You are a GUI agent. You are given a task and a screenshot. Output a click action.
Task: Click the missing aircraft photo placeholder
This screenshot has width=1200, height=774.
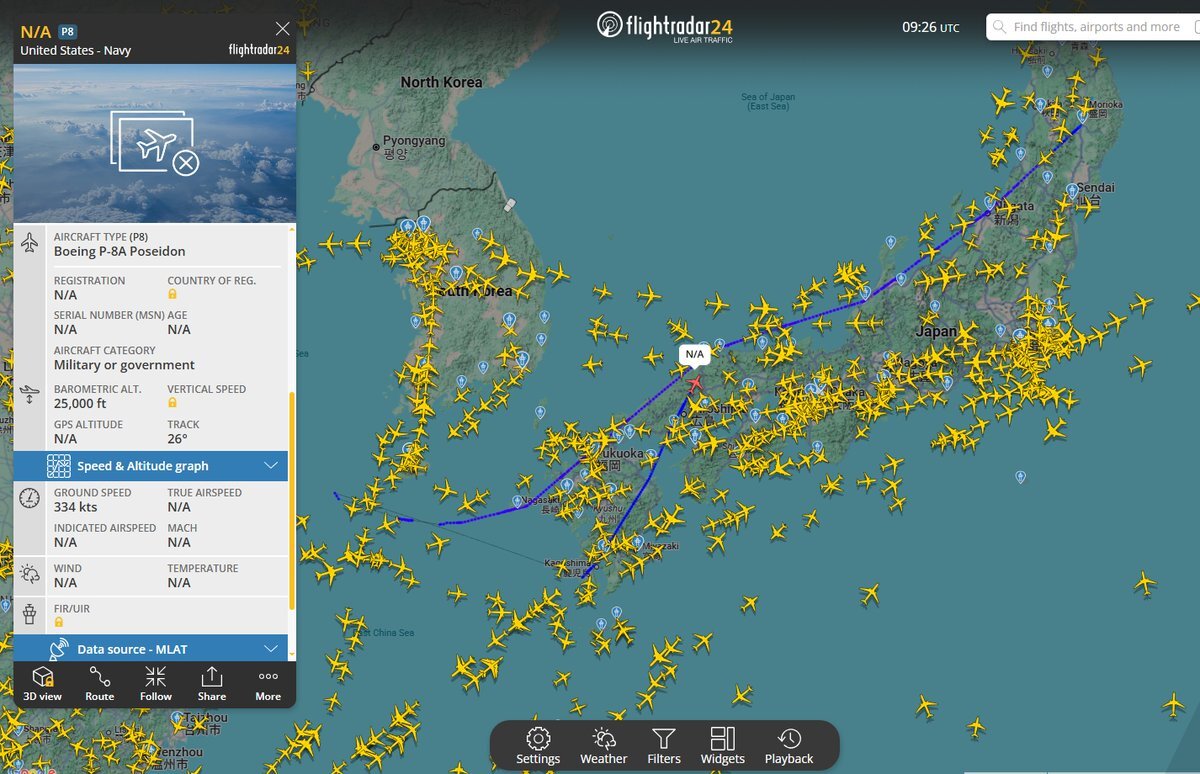click(155, 143)
